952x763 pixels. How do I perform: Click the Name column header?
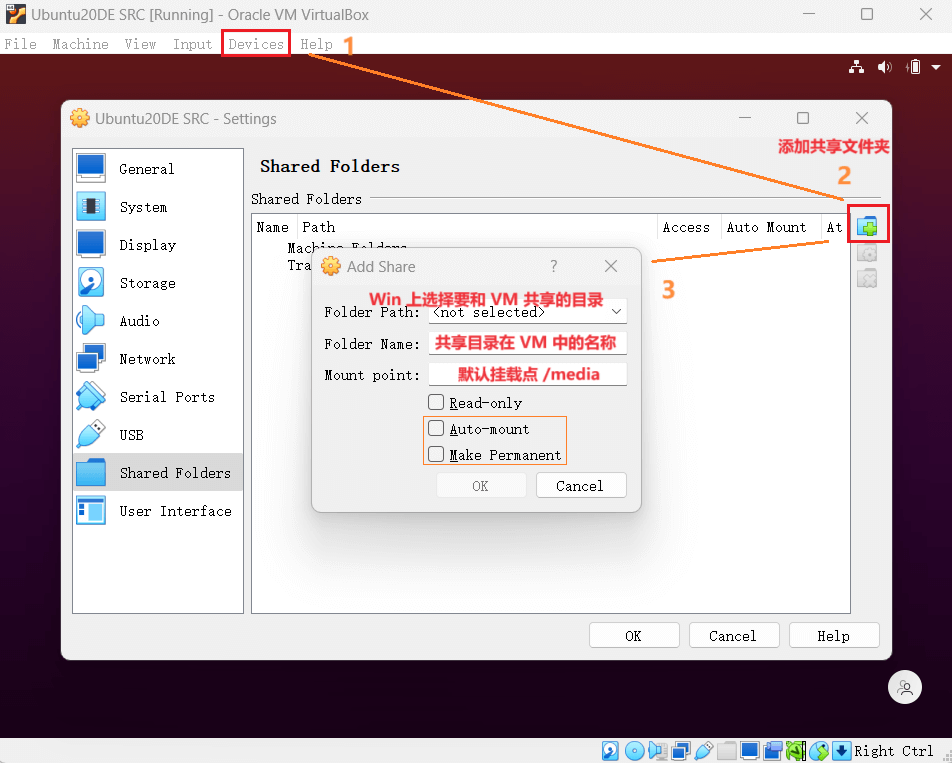tap(273, 227)
